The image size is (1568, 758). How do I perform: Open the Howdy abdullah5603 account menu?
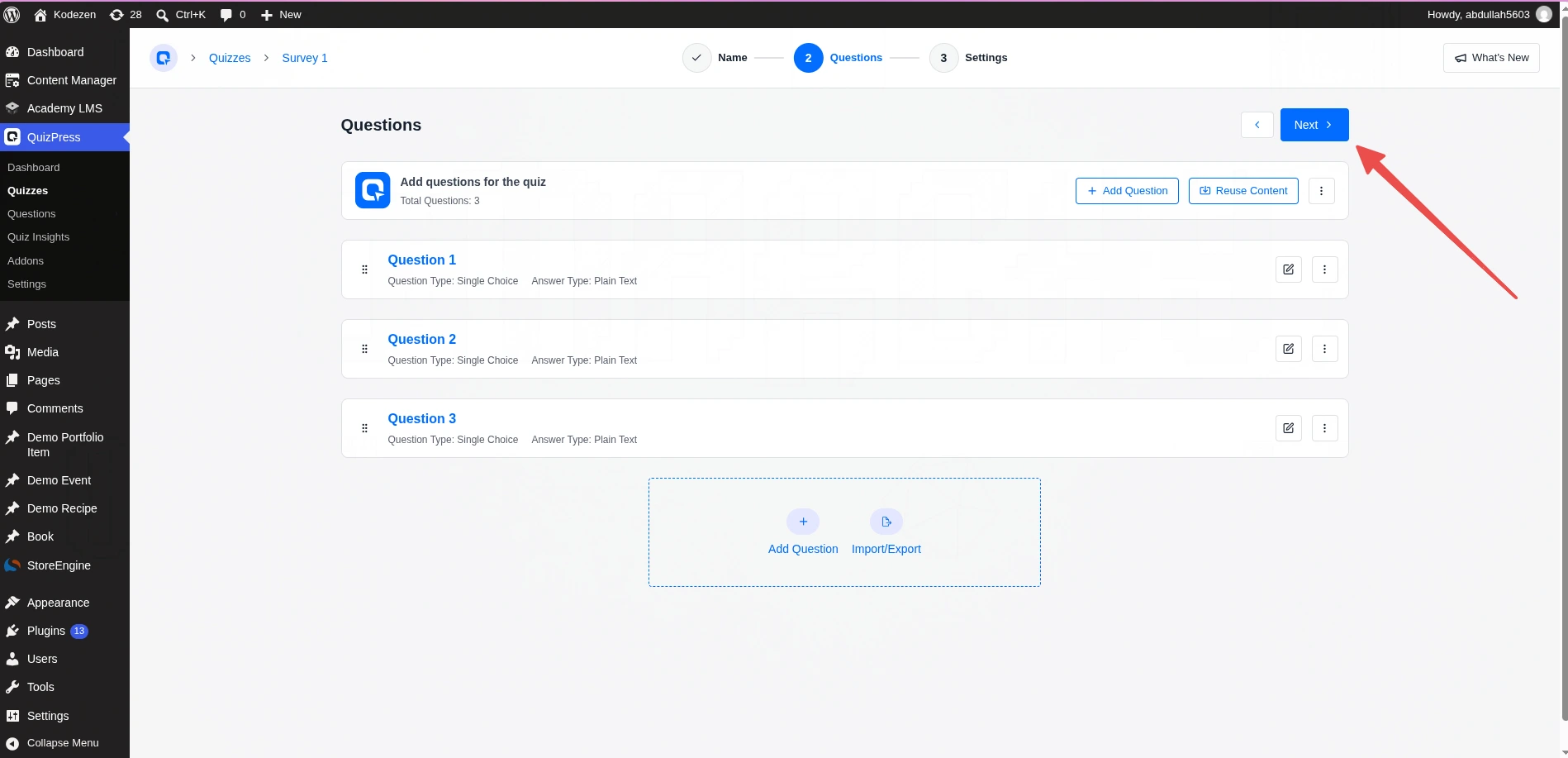pyautogui.click(x=1490, y=14)
